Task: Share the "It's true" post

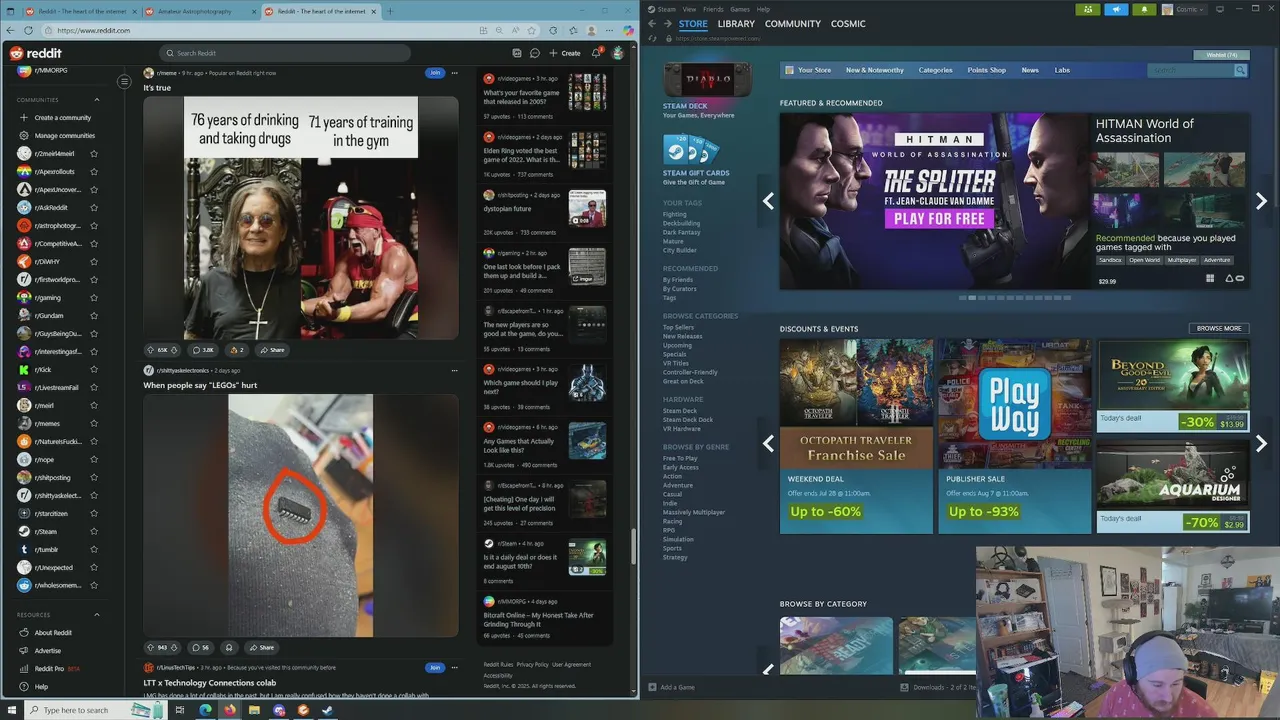Action: [x=272, y=350]
